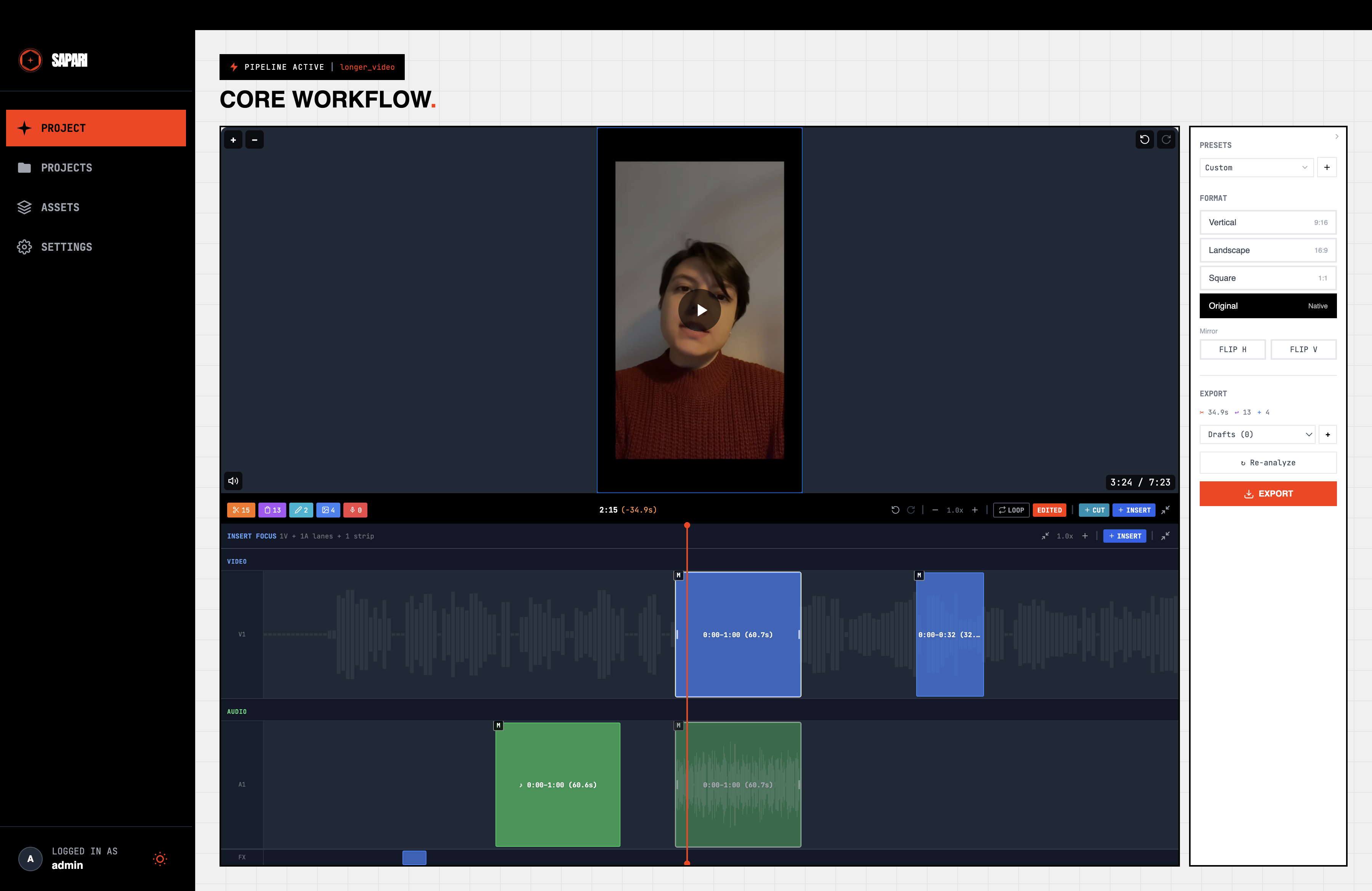Collapse the right panel with the chevron

coord(1337,136)
